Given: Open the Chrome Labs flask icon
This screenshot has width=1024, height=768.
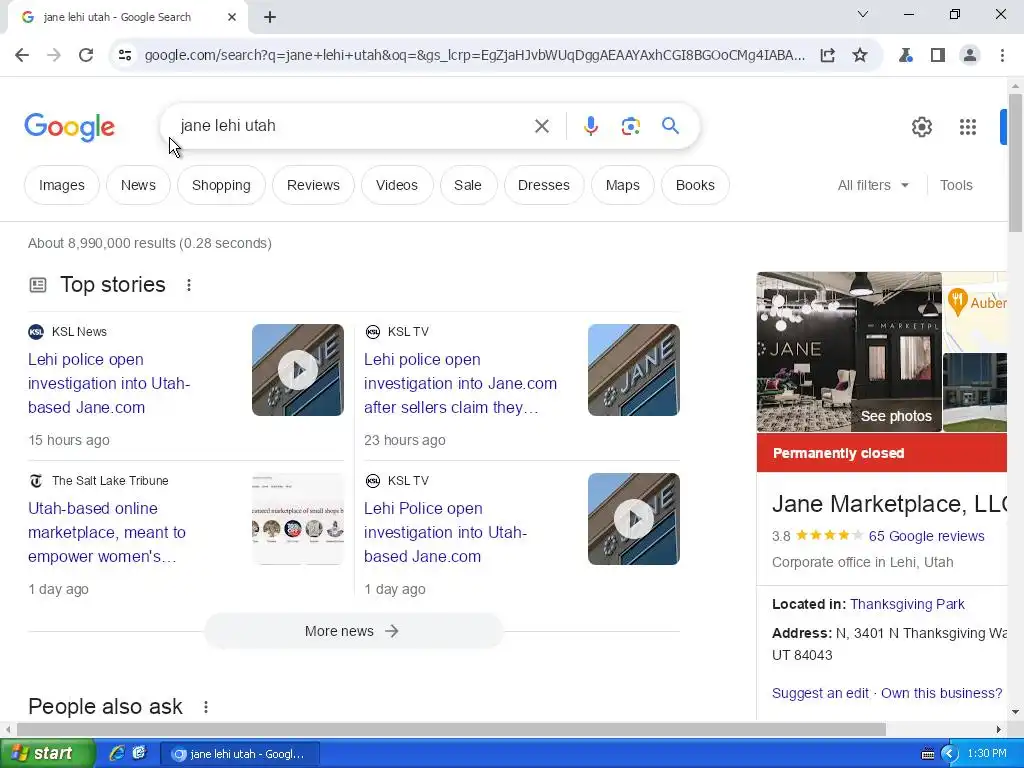Looking at the screenshot, I should 905,55.
